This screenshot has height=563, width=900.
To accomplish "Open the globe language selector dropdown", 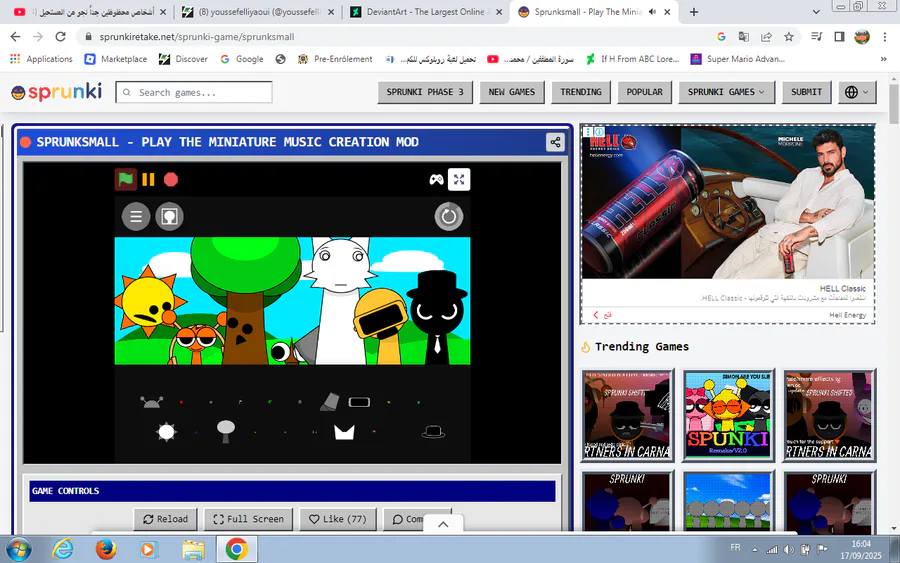I will tap(857, 92).
